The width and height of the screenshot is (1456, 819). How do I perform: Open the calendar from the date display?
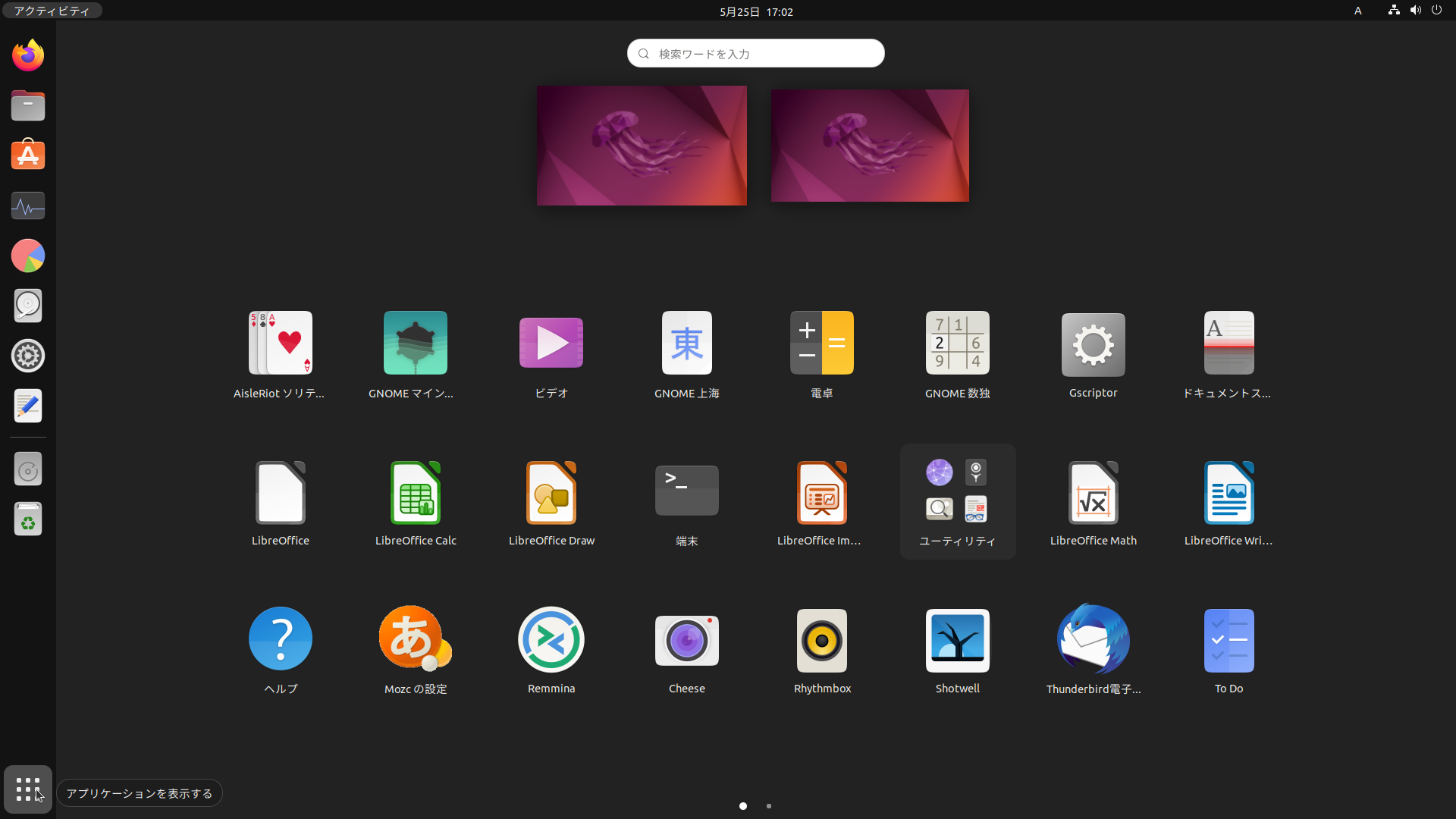tap(756, 11)
